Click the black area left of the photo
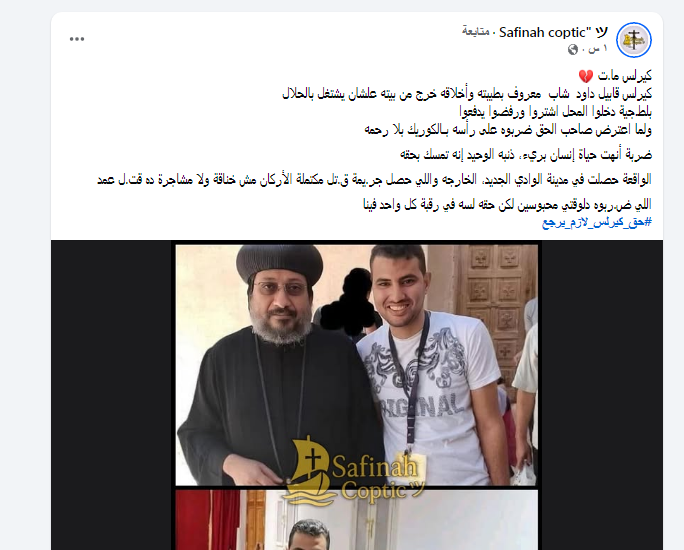684x550 pixels. pos(112,395)
